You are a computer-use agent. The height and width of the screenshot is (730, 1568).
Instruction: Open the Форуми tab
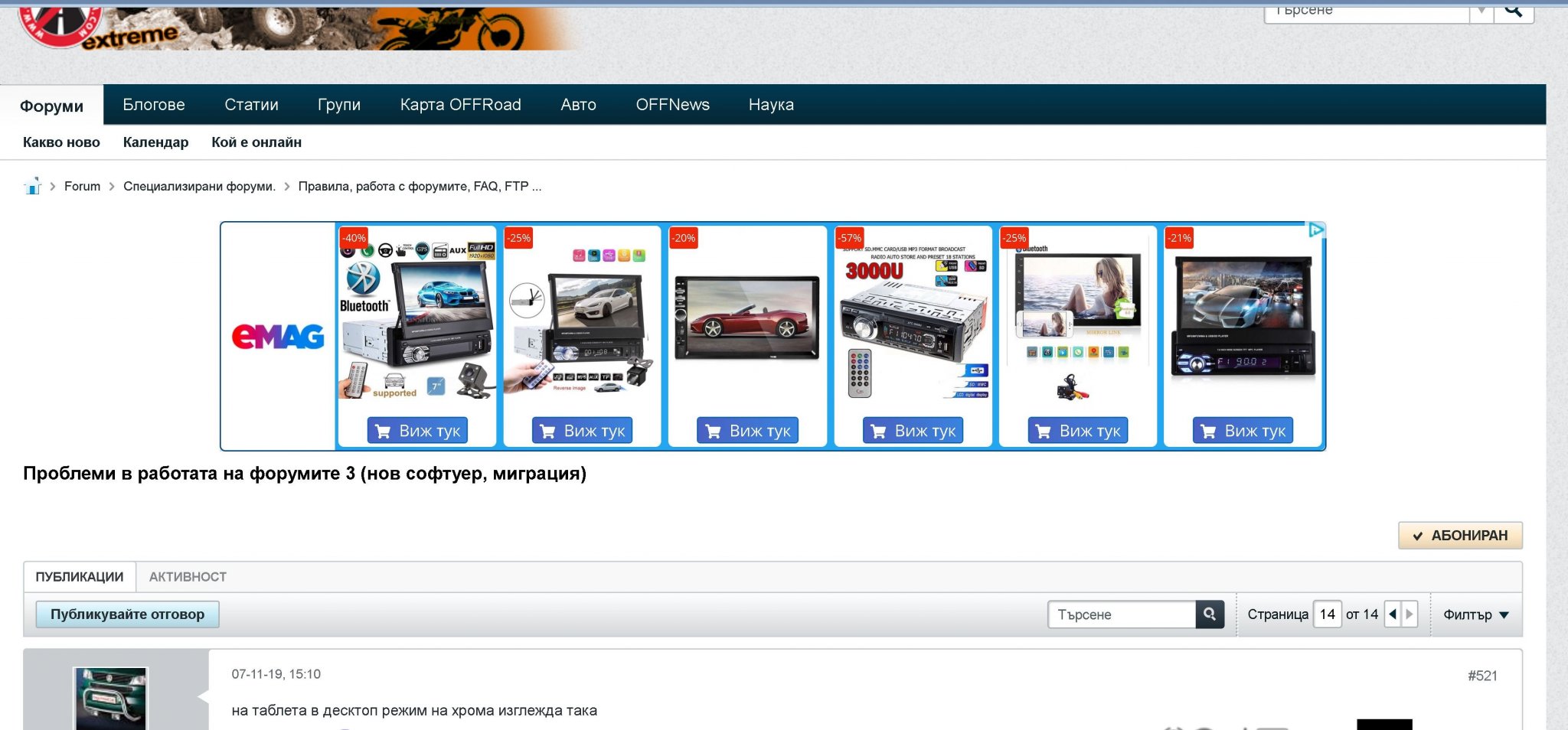[51, 106]
